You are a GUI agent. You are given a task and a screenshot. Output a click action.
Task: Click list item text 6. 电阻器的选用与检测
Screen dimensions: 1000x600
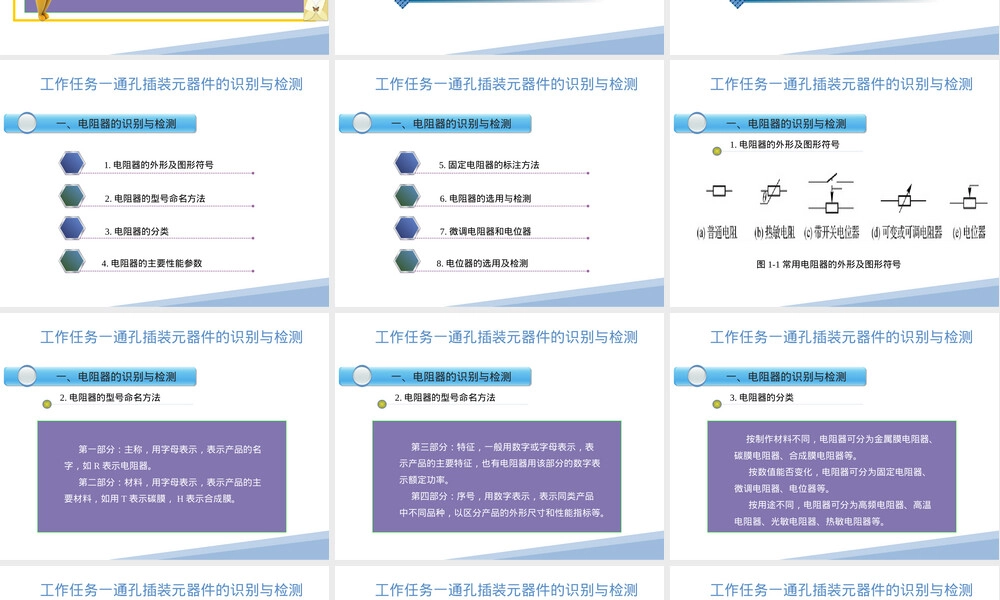[x=485, y=199]
